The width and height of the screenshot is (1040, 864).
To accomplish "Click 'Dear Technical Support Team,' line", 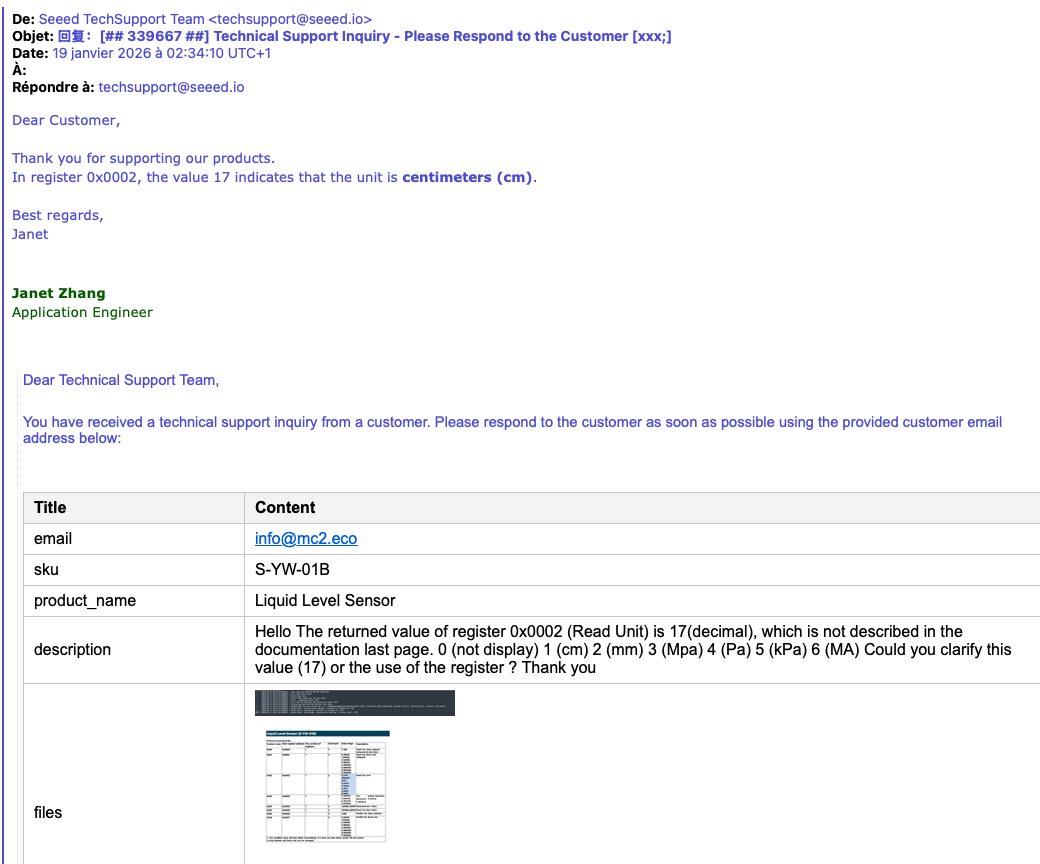I will coord(121,380).
